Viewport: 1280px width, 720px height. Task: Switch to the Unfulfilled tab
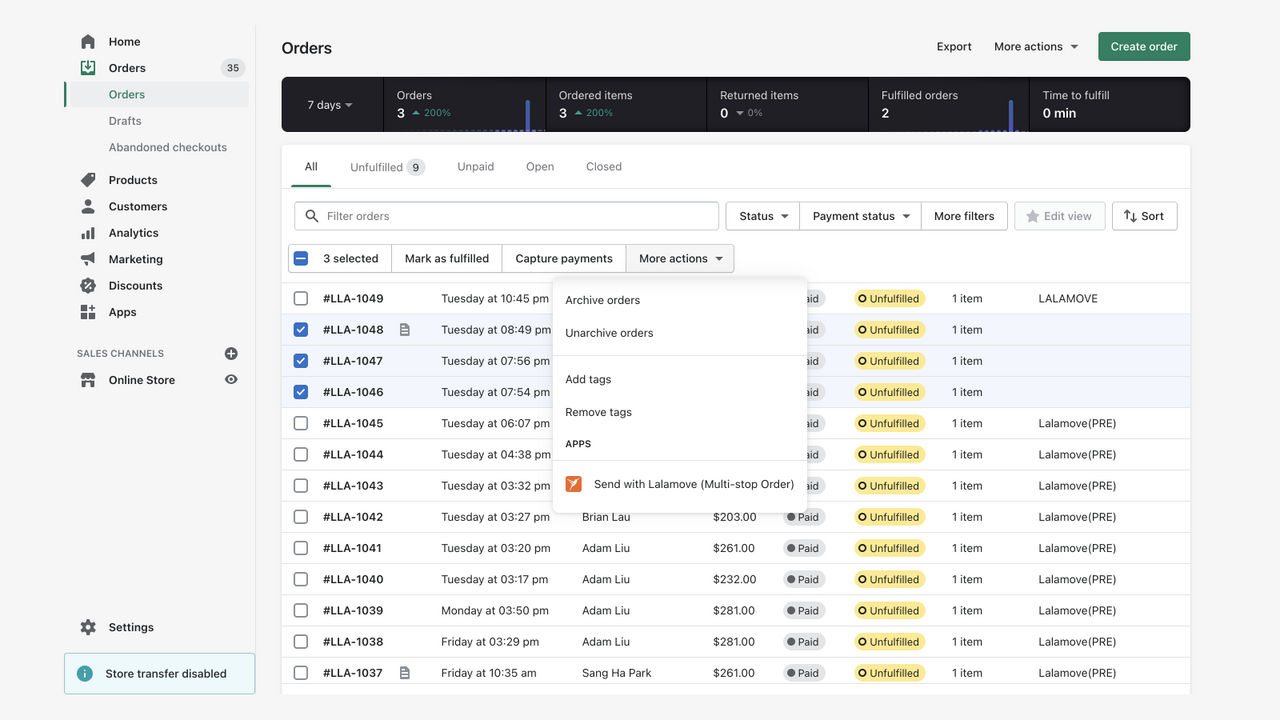point(378,166)
